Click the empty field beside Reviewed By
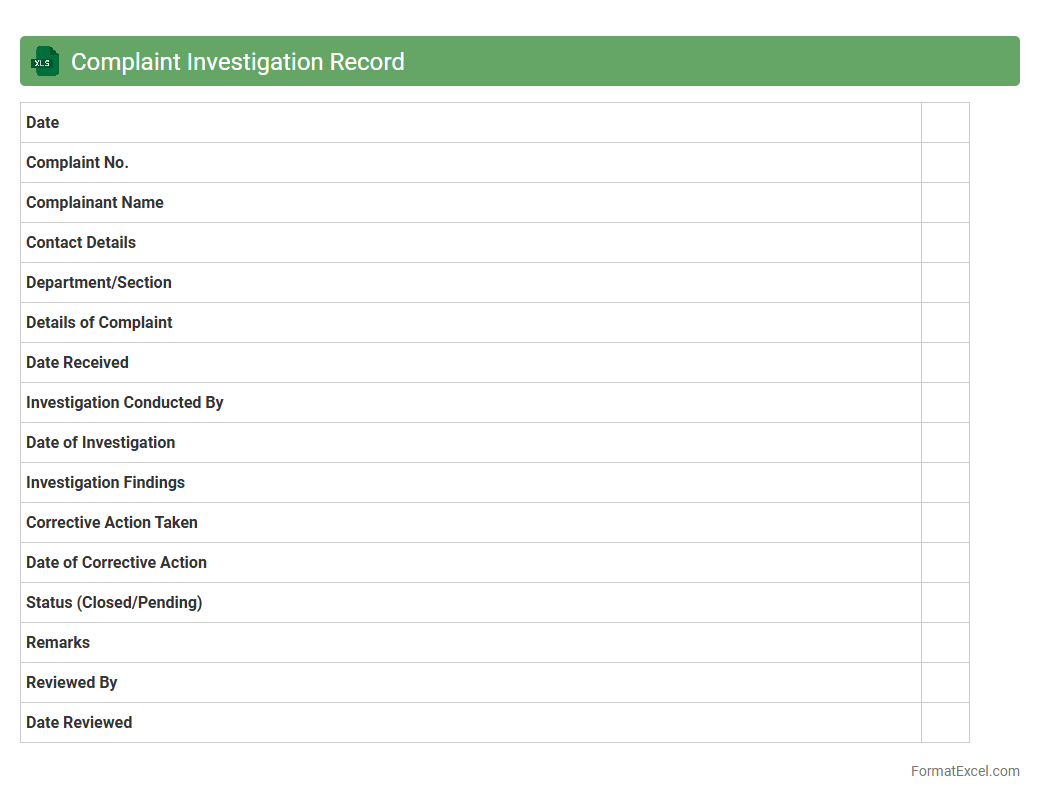 (x=945, y=682)
